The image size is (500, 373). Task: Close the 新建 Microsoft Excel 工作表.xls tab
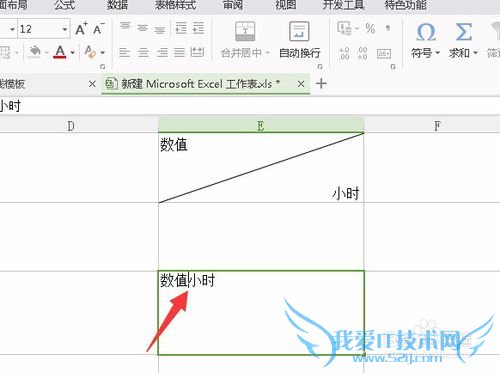[301, 84]
